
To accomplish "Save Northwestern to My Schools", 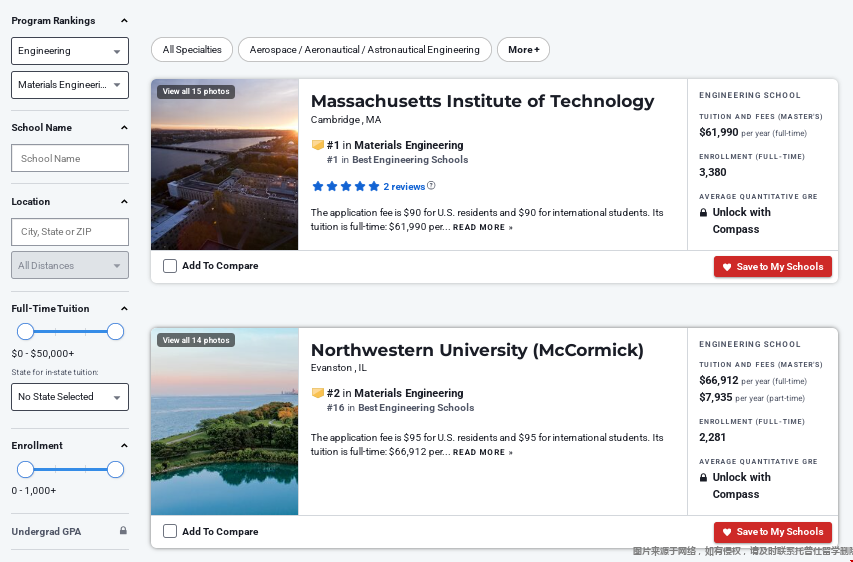I will coord(772,532).
